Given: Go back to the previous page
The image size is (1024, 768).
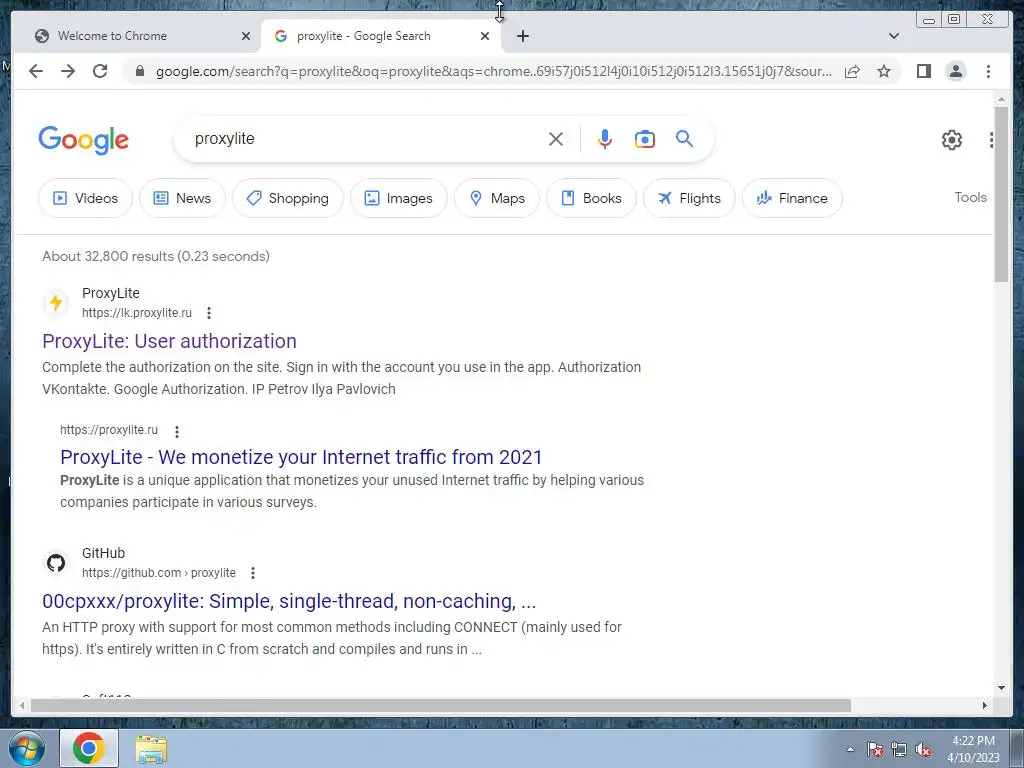Looking at the screenshot, I should pyautogui.click(x=36, y=71).
